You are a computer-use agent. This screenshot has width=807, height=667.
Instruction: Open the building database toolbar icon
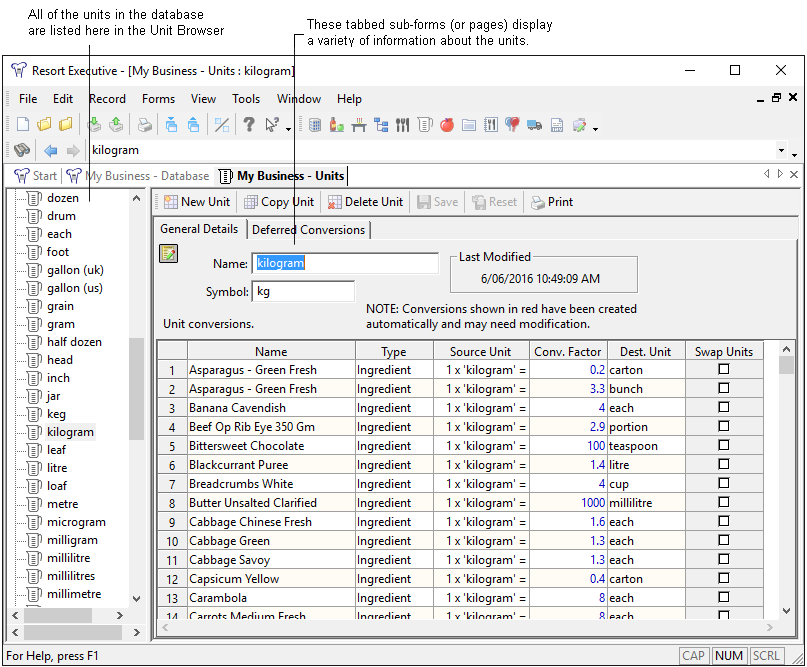314,125
